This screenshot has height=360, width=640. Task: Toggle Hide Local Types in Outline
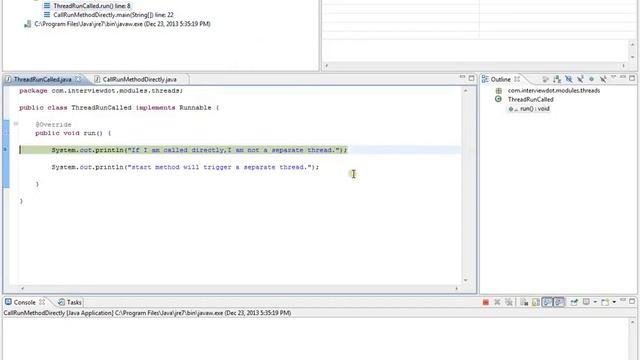pos(603,79)
